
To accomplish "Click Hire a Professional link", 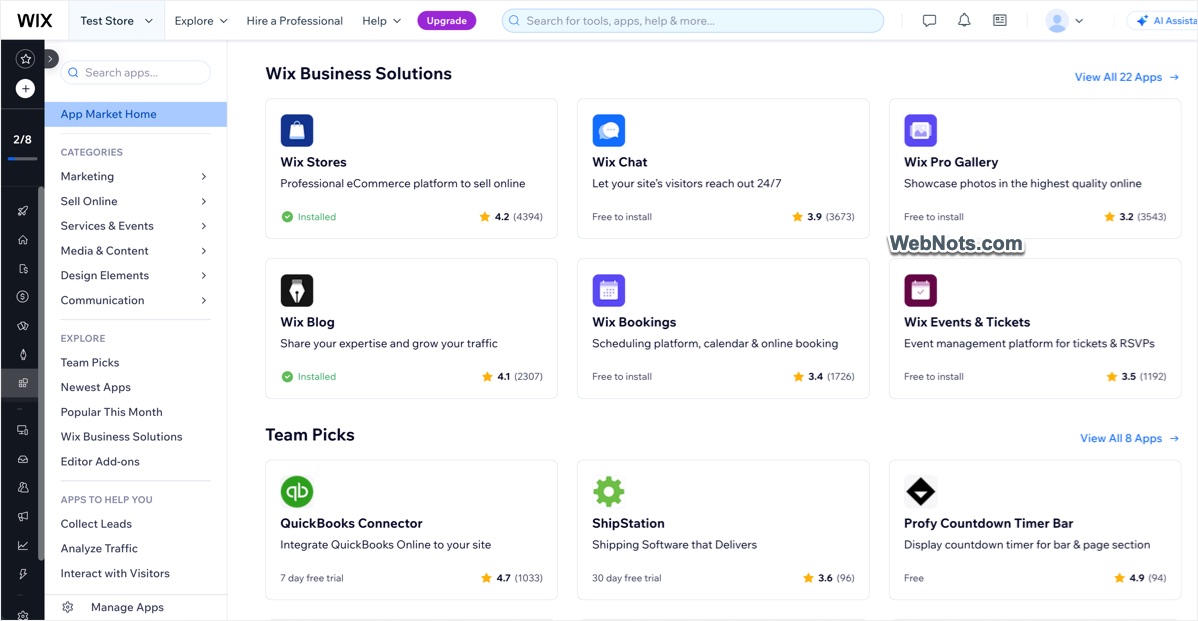I will click(294, 21).
